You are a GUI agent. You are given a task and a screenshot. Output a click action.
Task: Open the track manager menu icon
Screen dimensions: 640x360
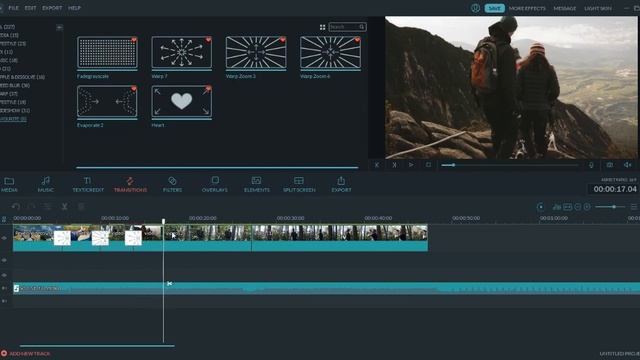point(633,207)
